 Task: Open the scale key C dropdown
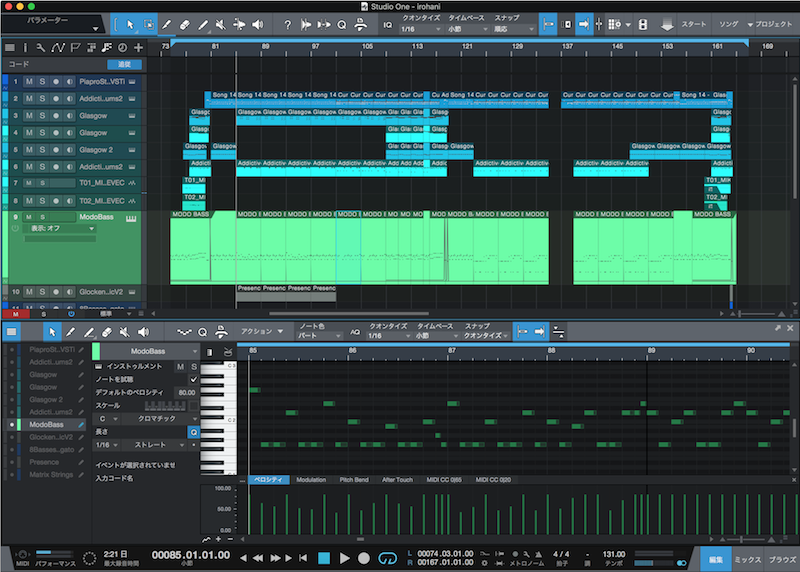108,419
